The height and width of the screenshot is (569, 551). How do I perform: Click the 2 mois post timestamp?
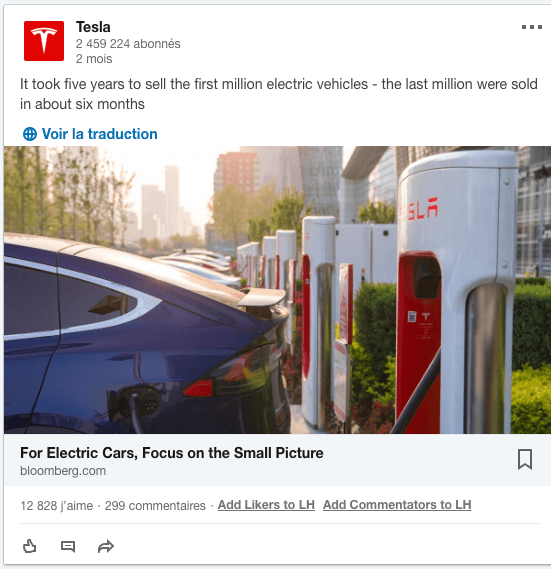pyautogui.click(x=94, y=59)
